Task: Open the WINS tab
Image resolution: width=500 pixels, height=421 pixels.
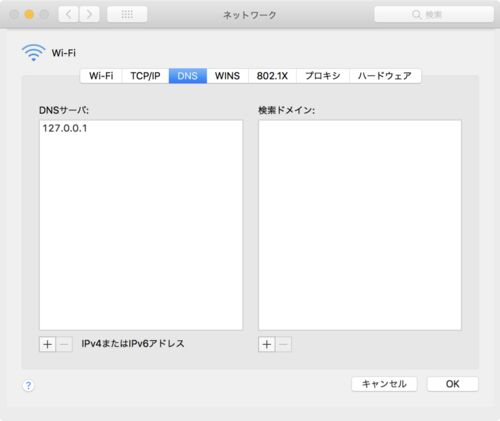Action: point(227,76)
